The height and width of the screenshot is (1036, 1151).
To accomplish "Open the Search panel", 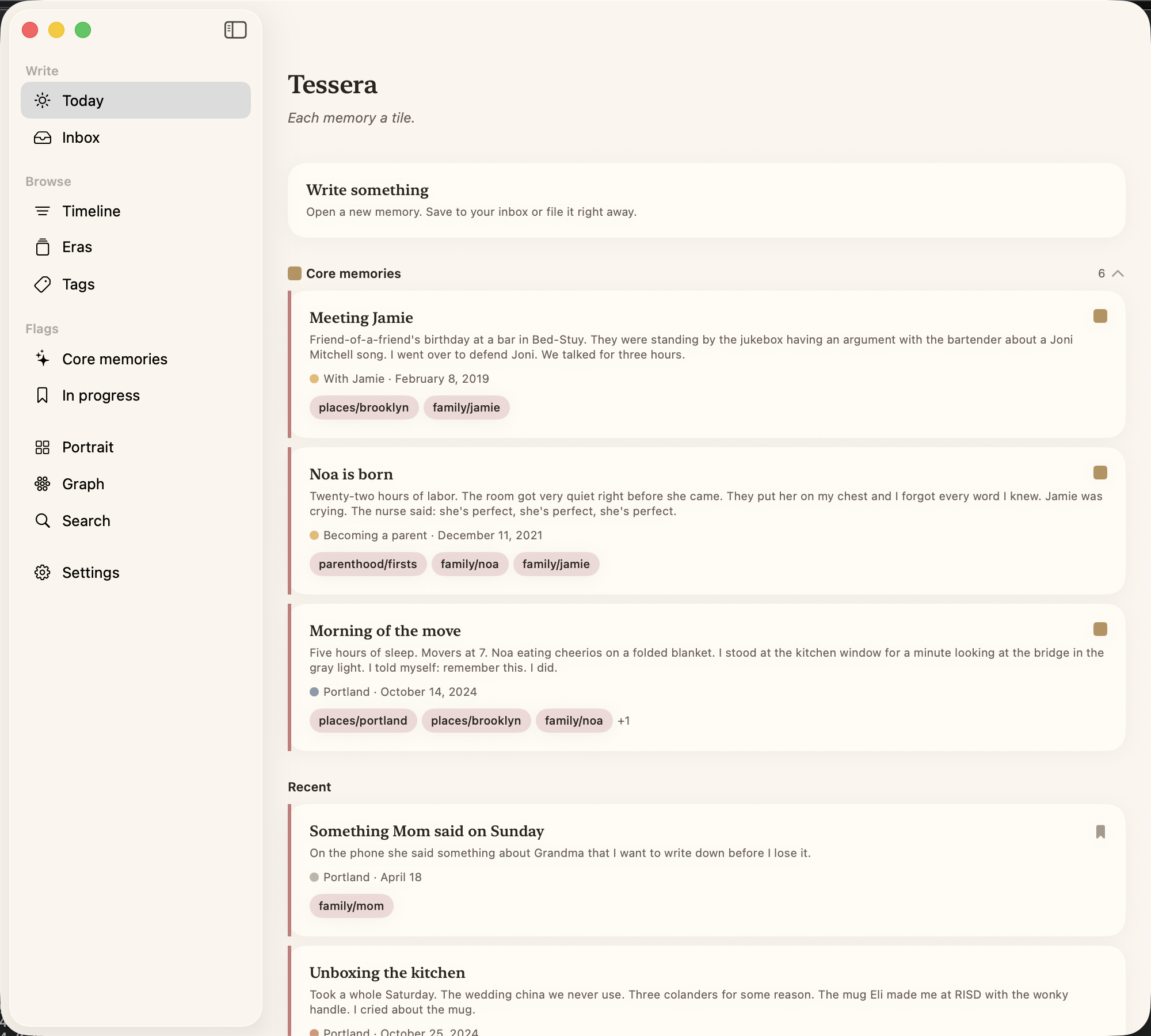I will 86,521.
